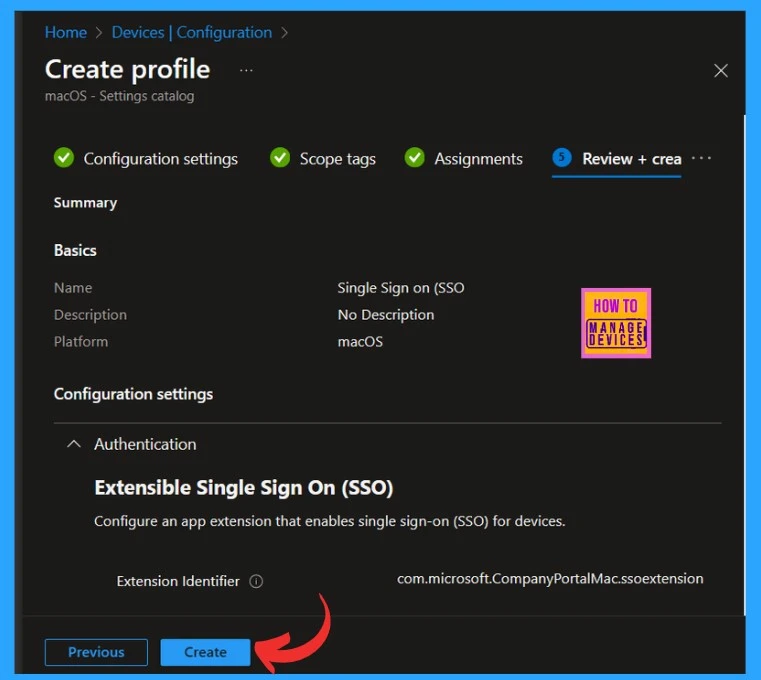The image size is (761, 680).
Task: Switch to Assignments step
Action: click(478, 159)
